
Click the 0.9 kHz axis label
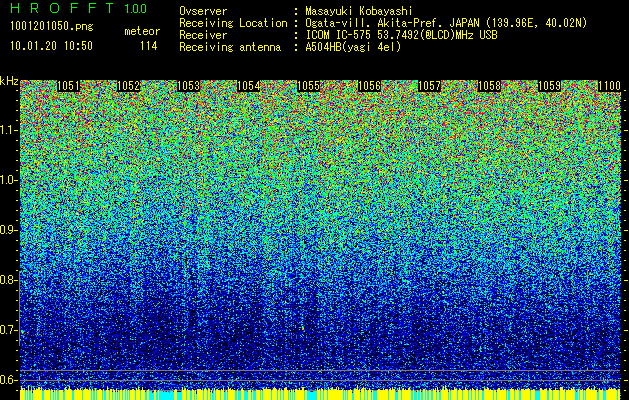pyautogui.click(x=9, y=230)
